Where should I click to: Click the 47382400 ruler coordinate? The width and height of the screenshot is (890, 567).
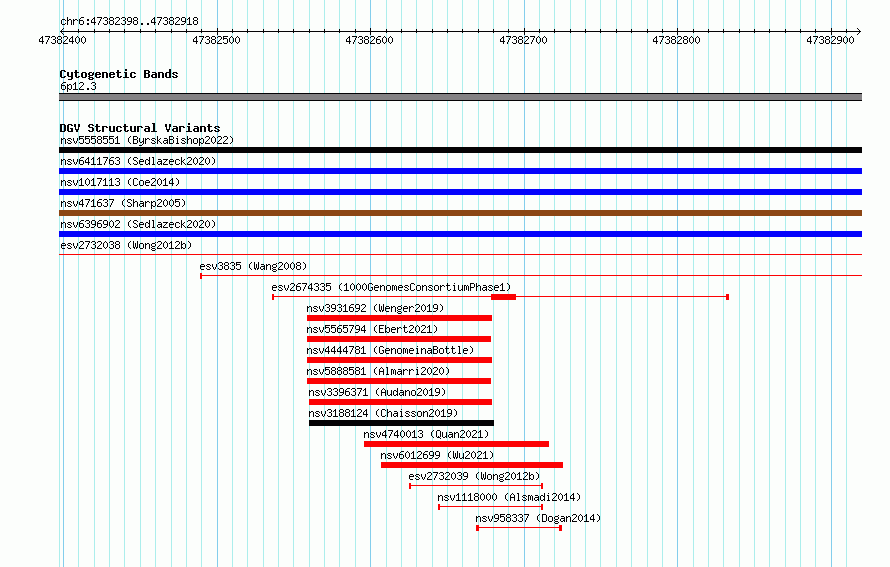click(x=62, y=40)
